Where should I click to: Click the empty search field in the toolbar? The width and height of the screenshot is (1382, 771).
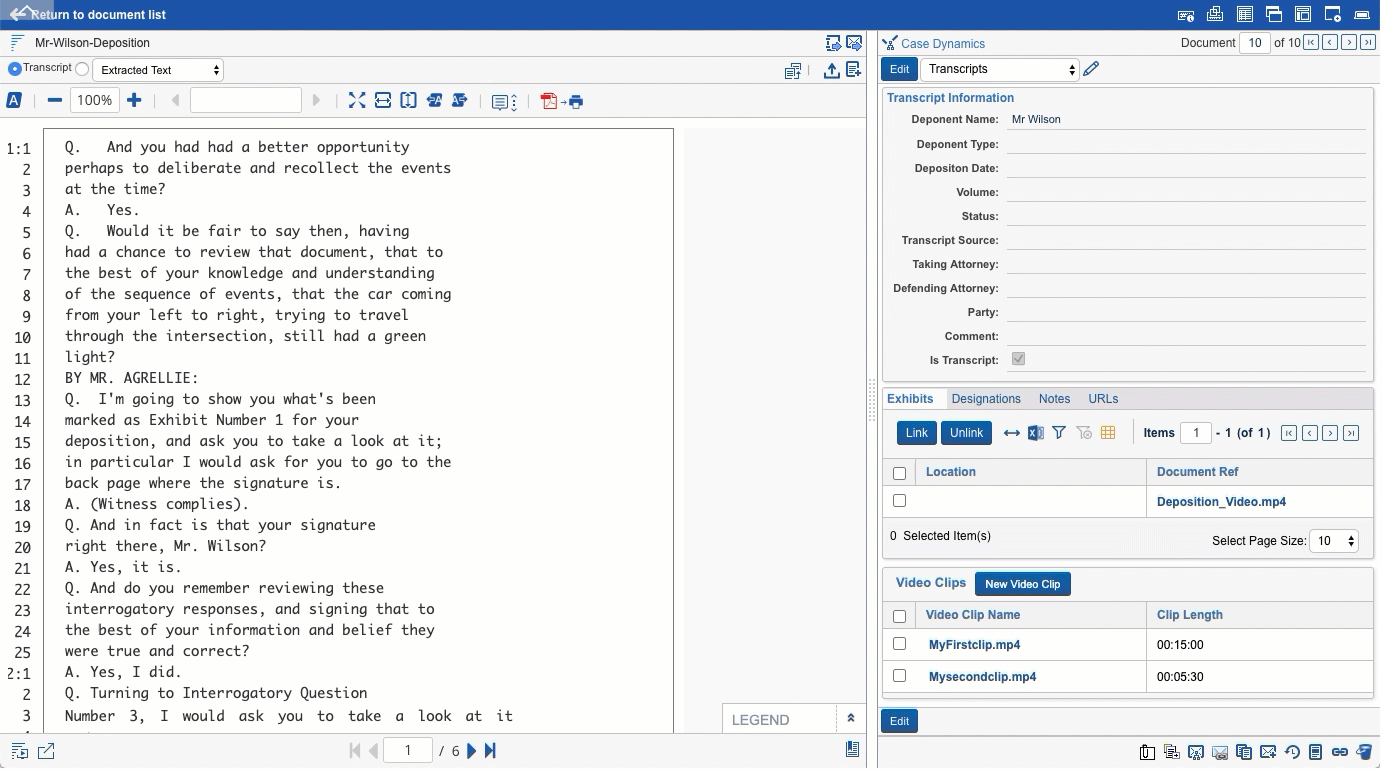point(246,100)
